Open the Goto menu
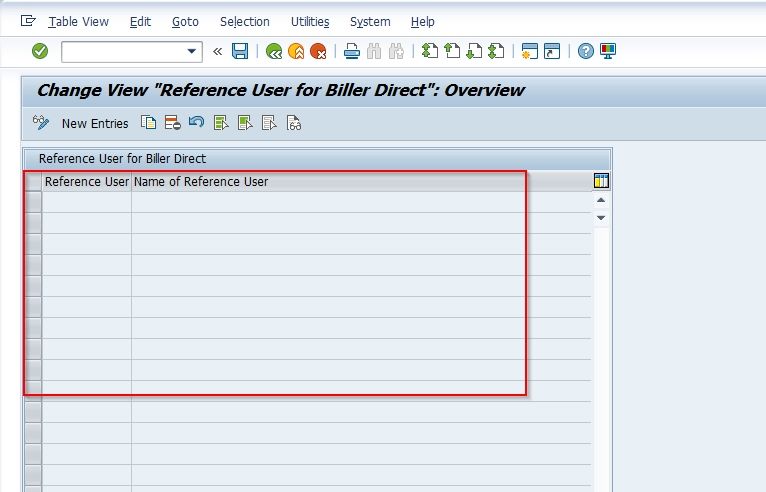 pos(185,21)
